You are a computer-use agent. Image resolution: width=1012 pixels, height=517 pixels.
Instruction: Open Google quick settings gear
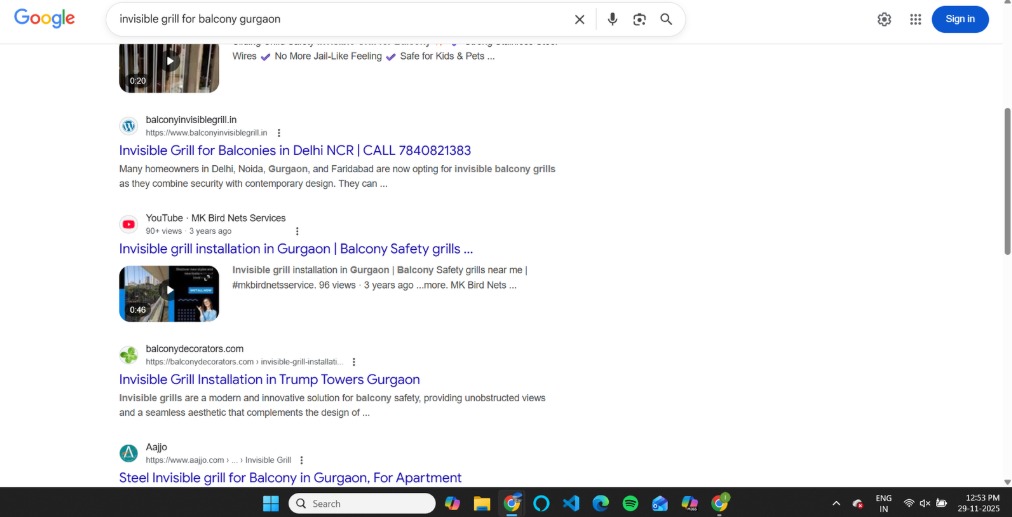pyautogui.click(x=884, y=19)
